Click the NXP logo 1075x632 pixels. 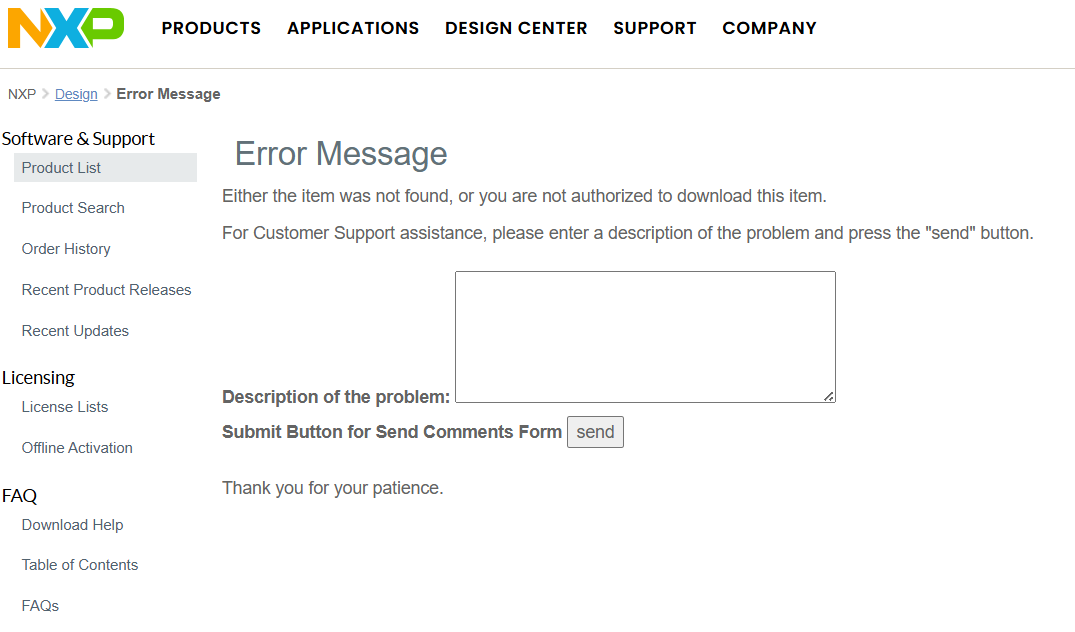(66, 28)
